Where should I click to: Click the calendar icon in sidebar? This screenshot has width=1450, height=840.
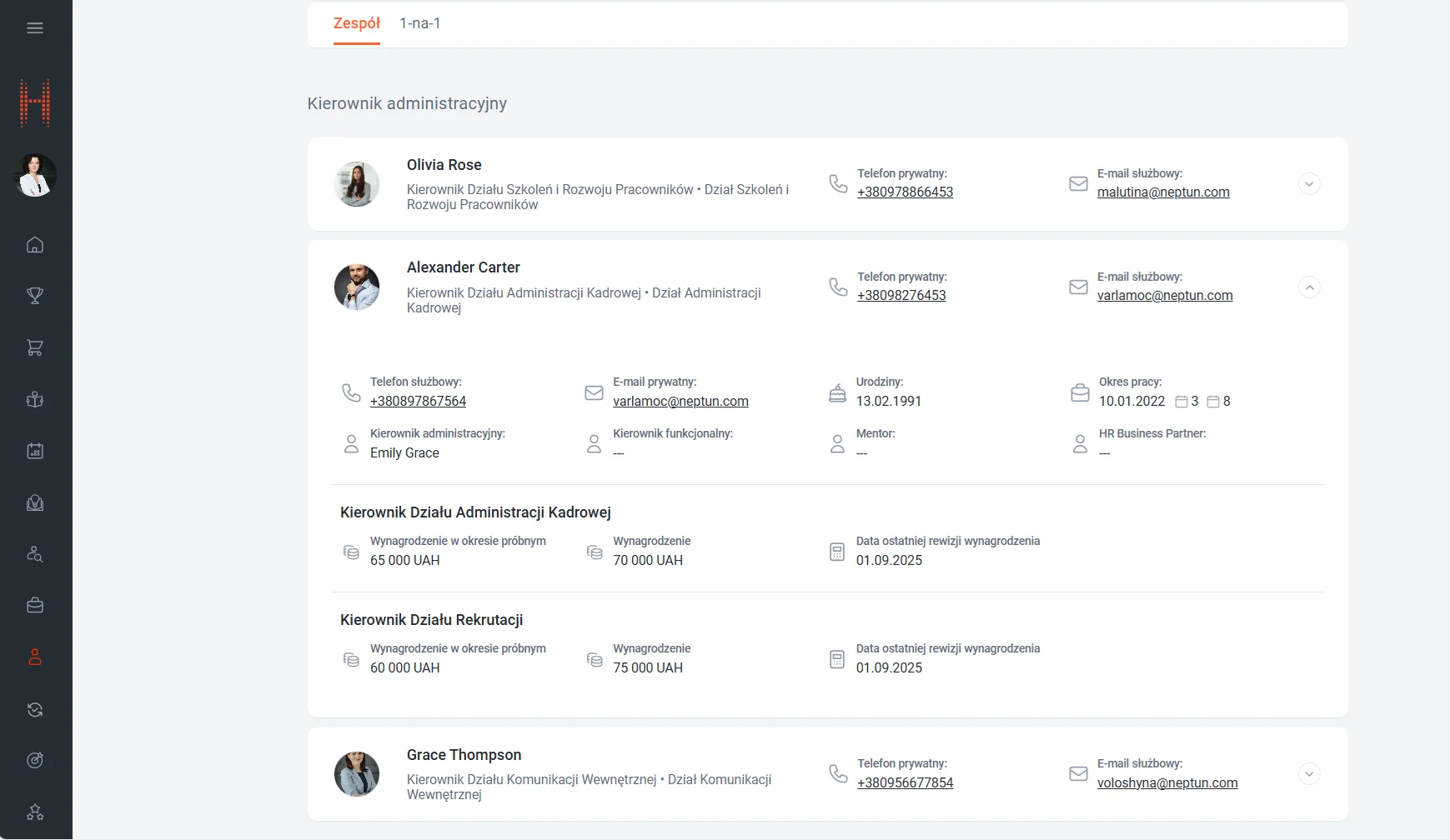[35, 451]
